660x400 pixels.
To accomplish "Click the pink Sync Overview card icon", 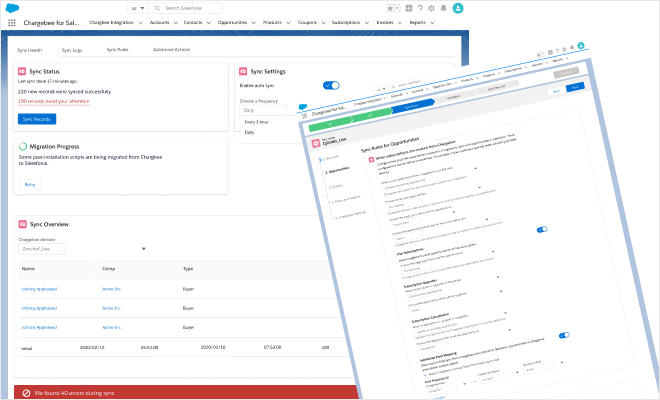I will click(23, 224).
